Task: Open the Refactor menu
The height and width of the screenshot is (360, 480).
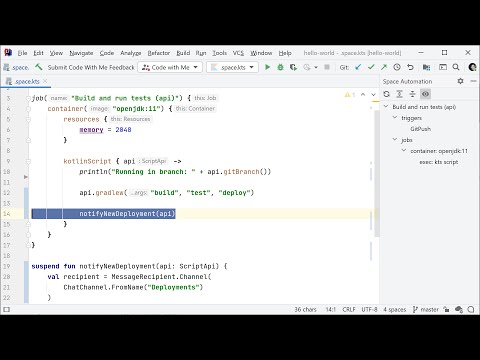Action: point(159,53)
